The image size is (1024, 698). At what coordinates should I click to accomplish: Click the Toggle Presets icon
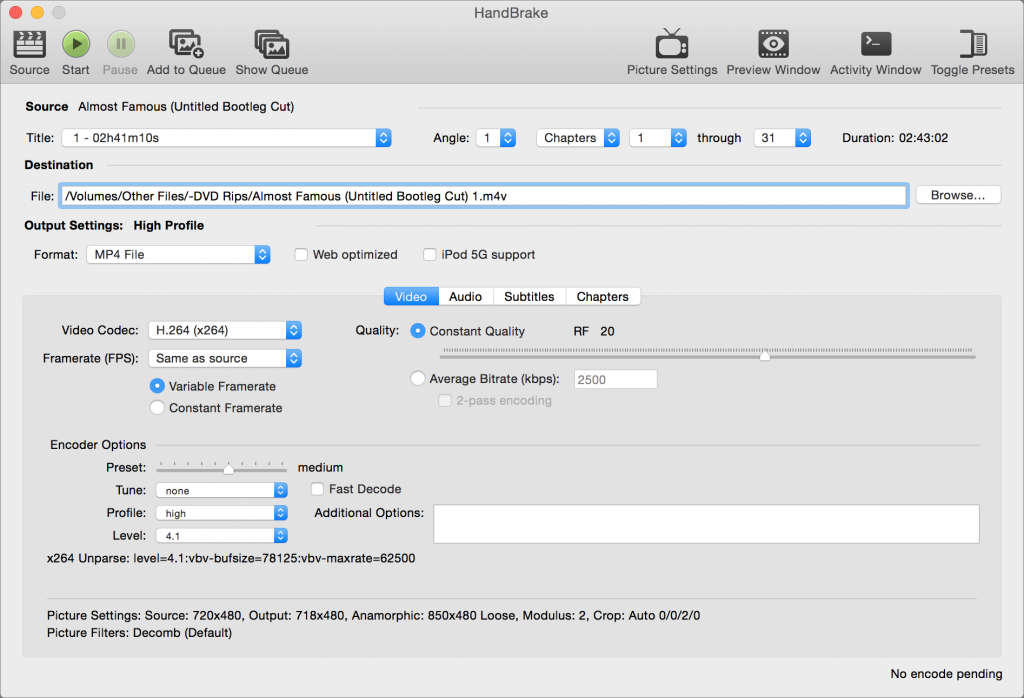pos(972,45)
